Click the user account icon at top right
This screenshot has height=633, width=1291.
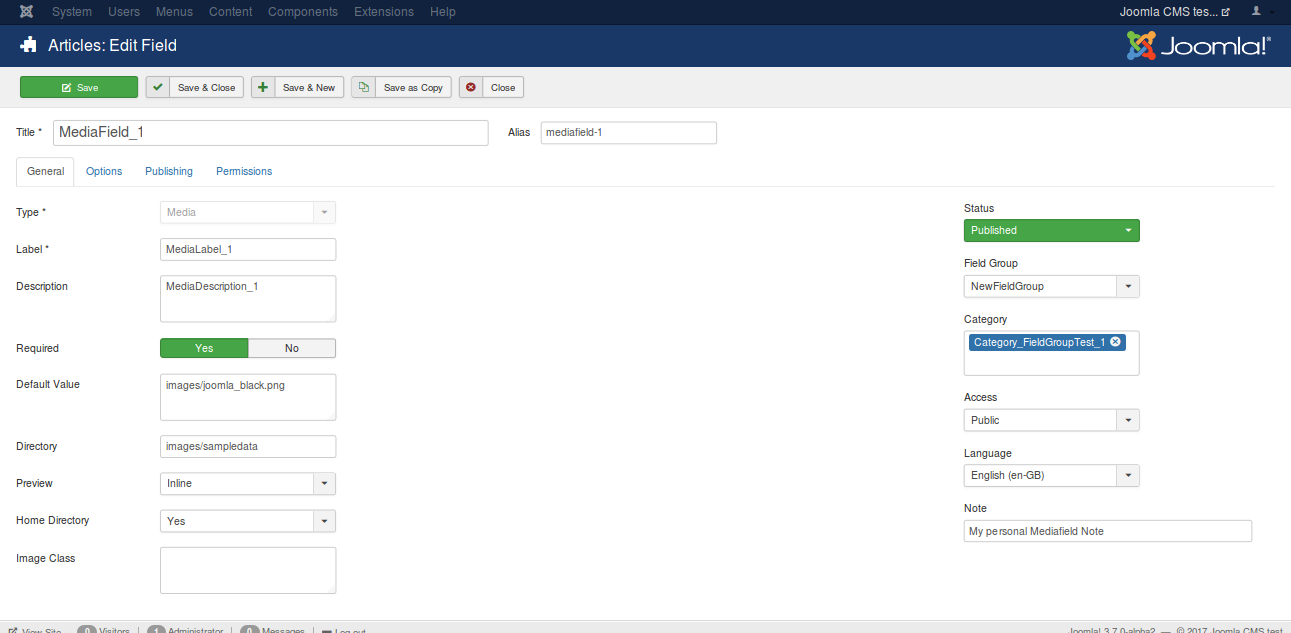1256,12
